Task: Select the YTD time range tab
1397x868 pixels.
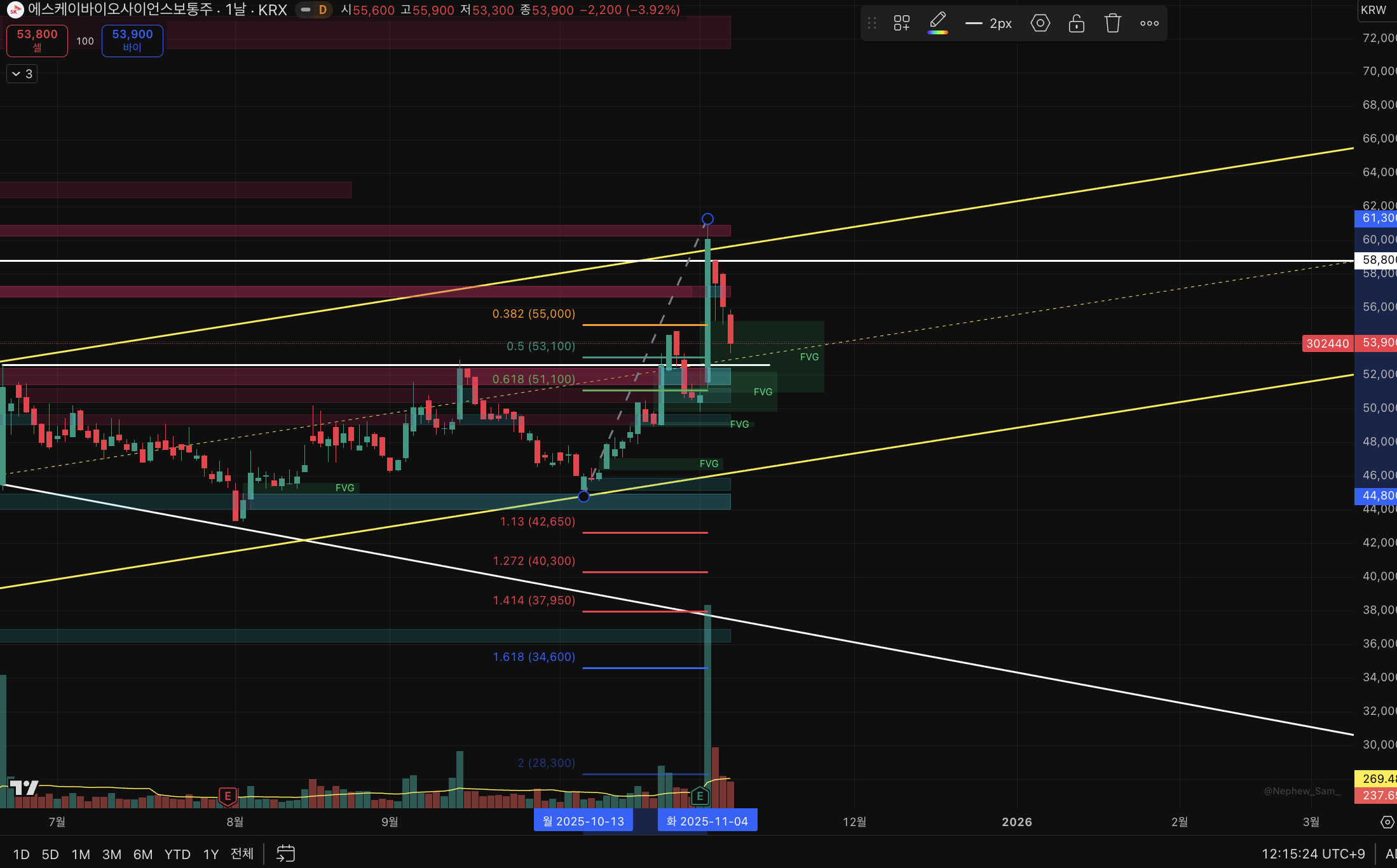Action: tap(177, 854)
